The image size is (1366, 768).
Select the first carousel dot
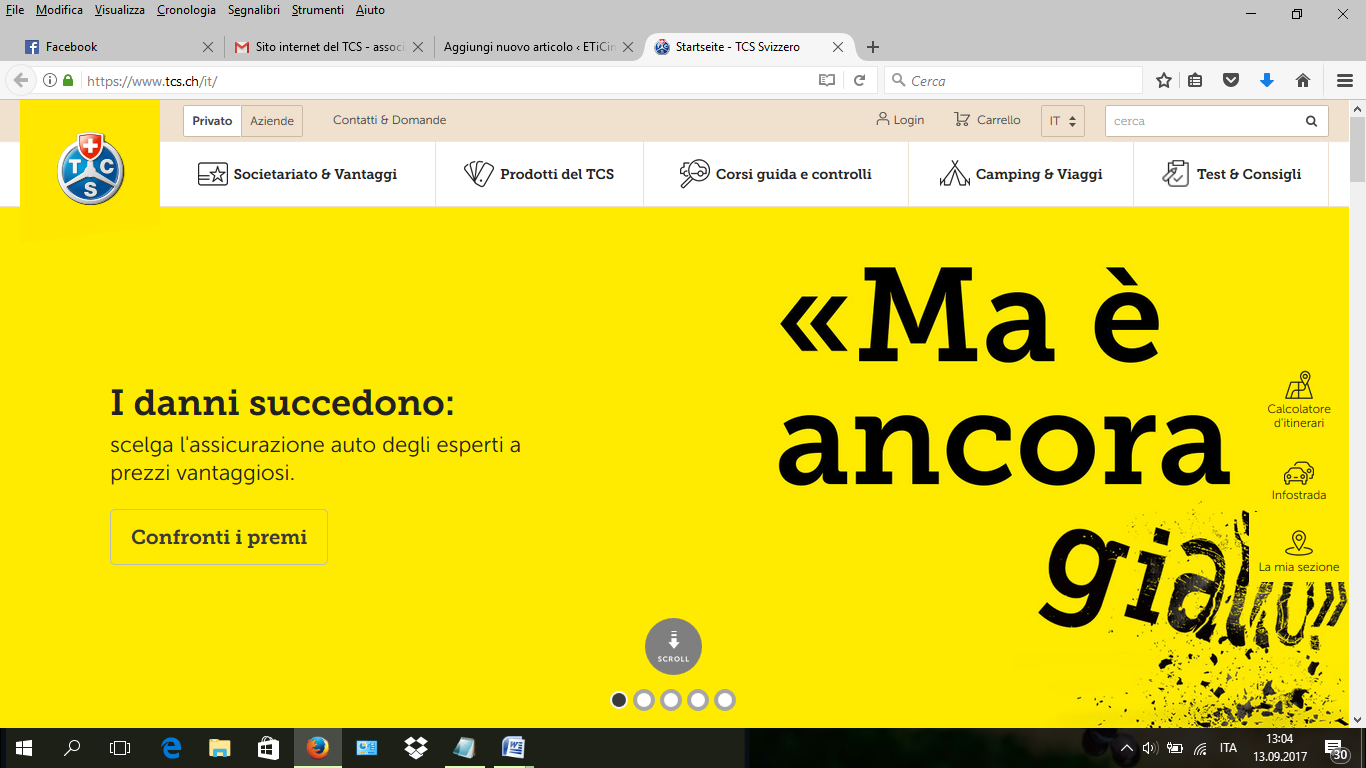pos(619,700)
